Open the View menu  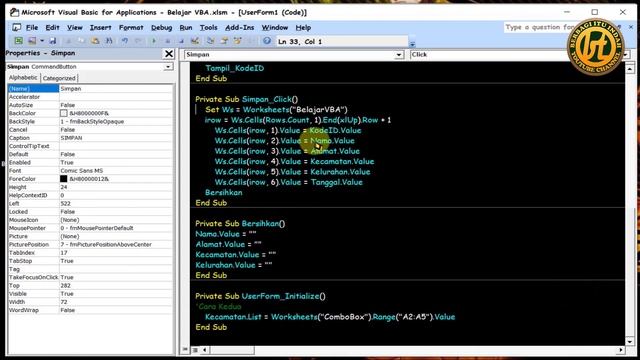coord(75,27)
